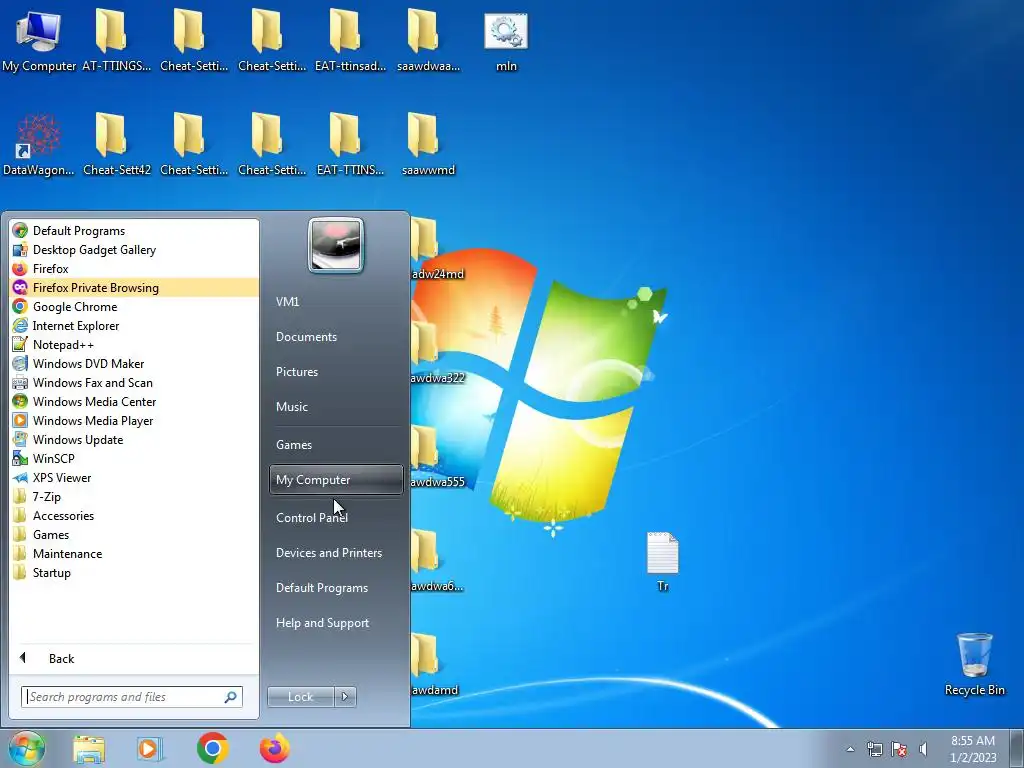Open the mln settings file icon
The height and width of the screenshot is (768, 1024).
point(506,40)
